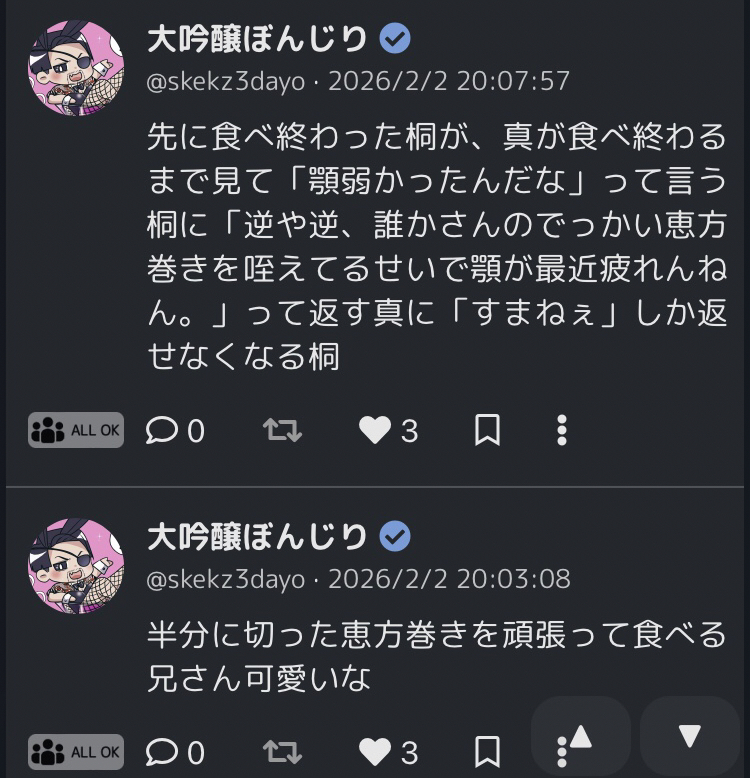Jump up with the floating up-arrow button
Viewport: 750px width, 778px height.
[x=581, y=736]
